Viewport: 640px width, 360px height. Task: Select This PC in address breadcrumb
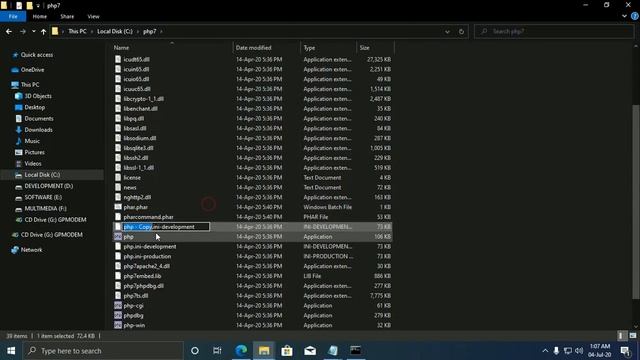point(77,31)
